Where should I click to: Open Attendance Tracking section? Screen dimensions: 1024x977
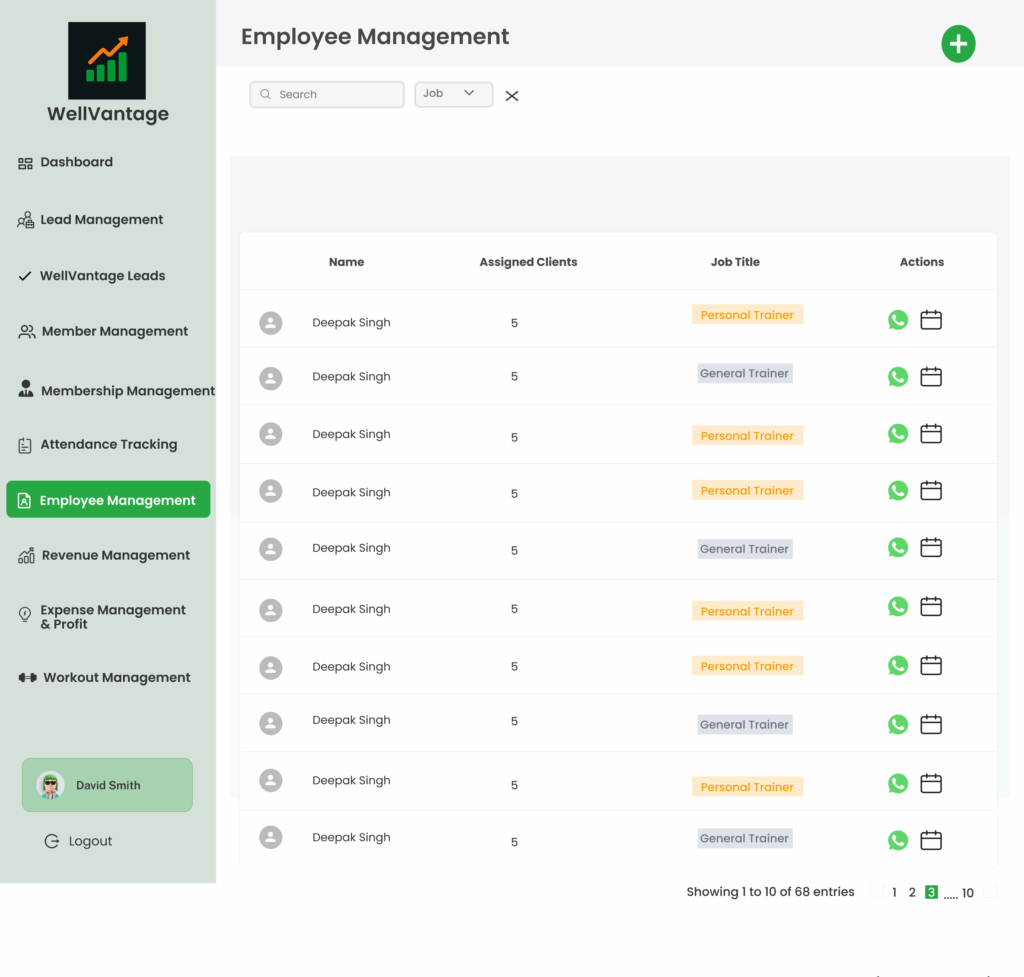tap(108, 445)
